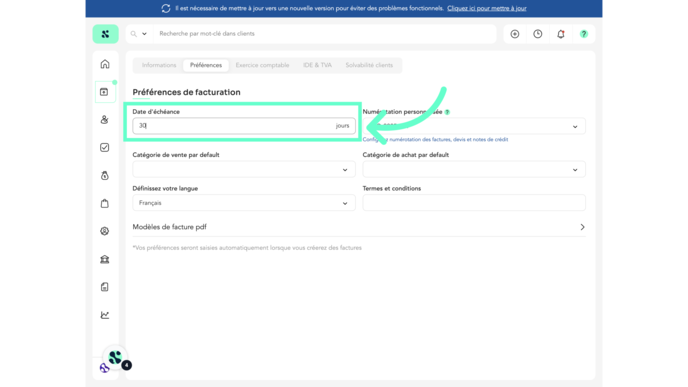This screenshot has width=688, height=387.
Task: Open the clock history icon
Action: 538,34
